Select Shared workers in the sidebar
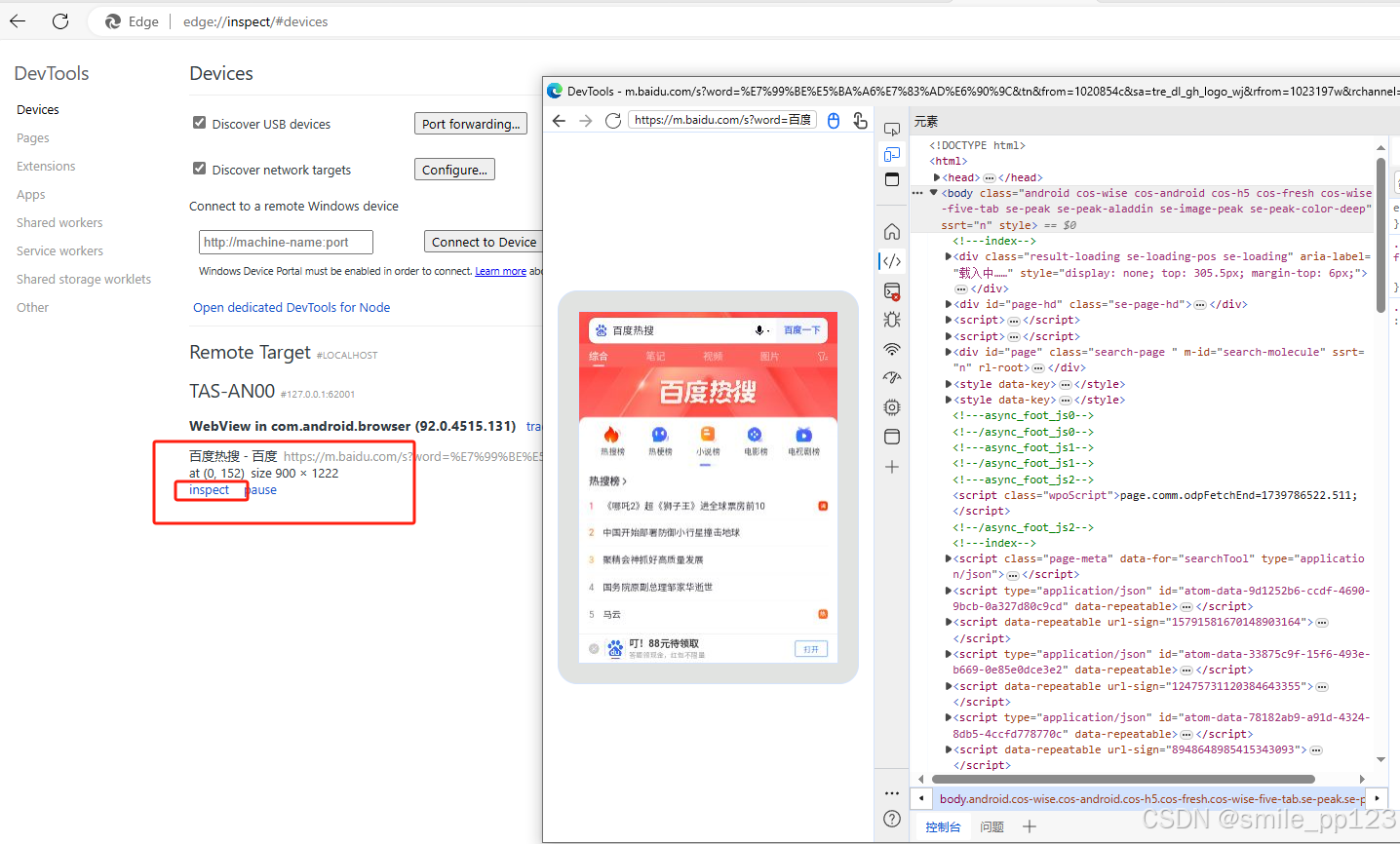 point(59,222)
